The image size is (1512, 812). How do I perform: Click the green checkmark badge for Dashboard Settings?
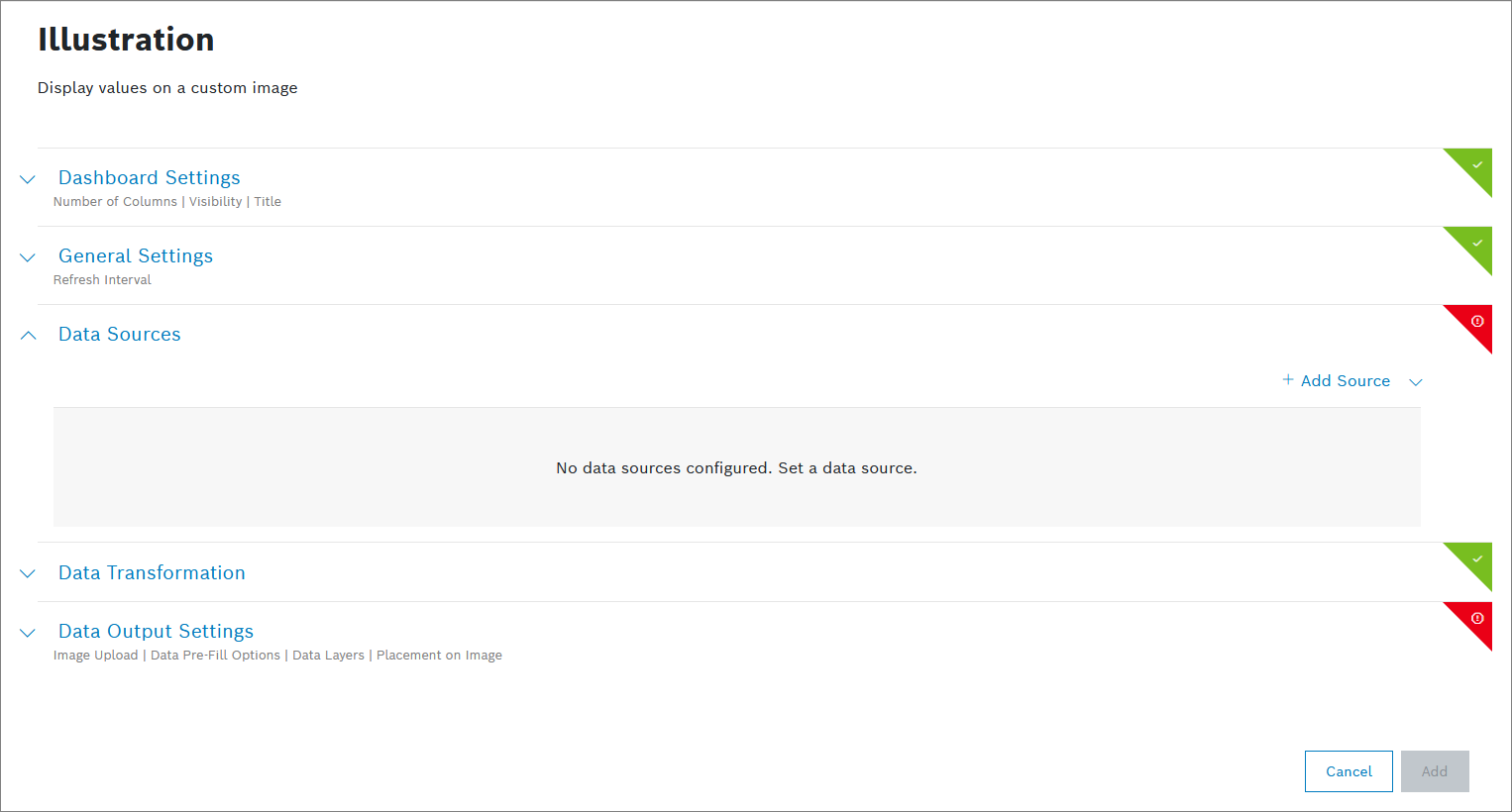click(x=1476, y=164)
